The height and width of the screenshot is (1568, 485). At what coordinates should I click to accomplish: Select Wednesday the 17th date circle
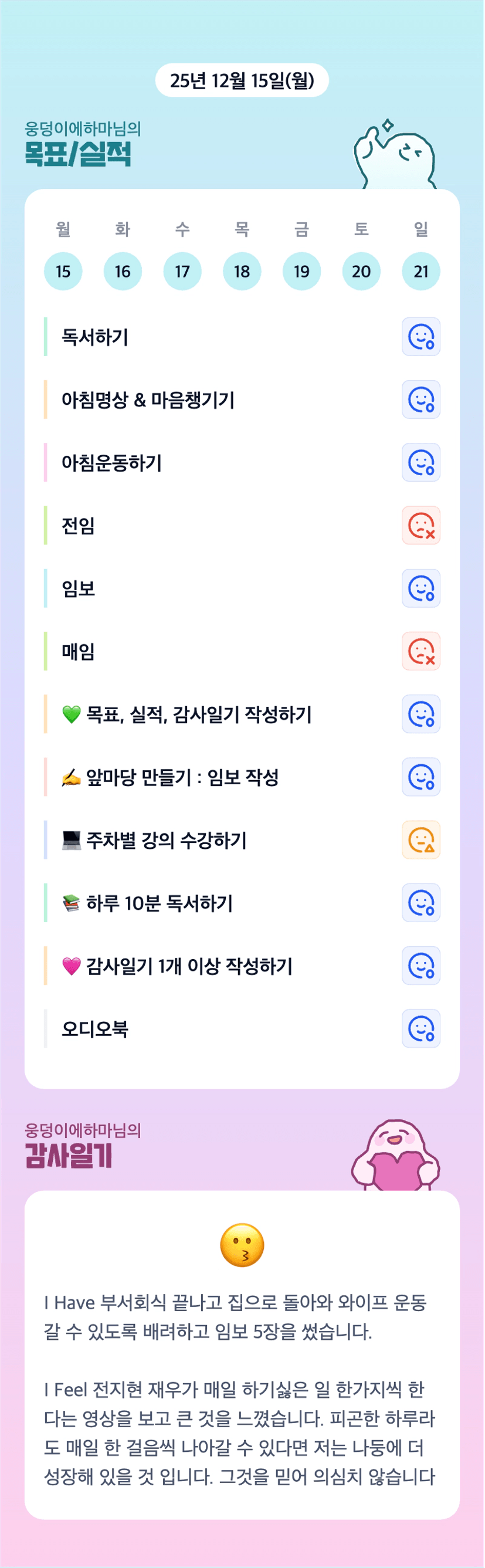coord(182,272)
